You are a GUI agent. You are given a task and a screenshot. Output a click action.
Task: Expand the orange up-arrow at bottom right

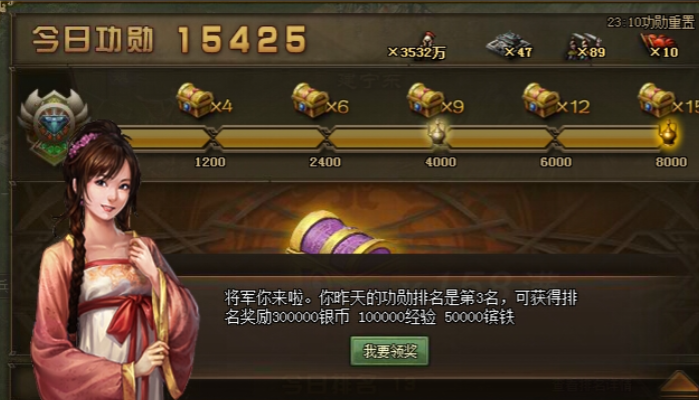click(679, 383)
